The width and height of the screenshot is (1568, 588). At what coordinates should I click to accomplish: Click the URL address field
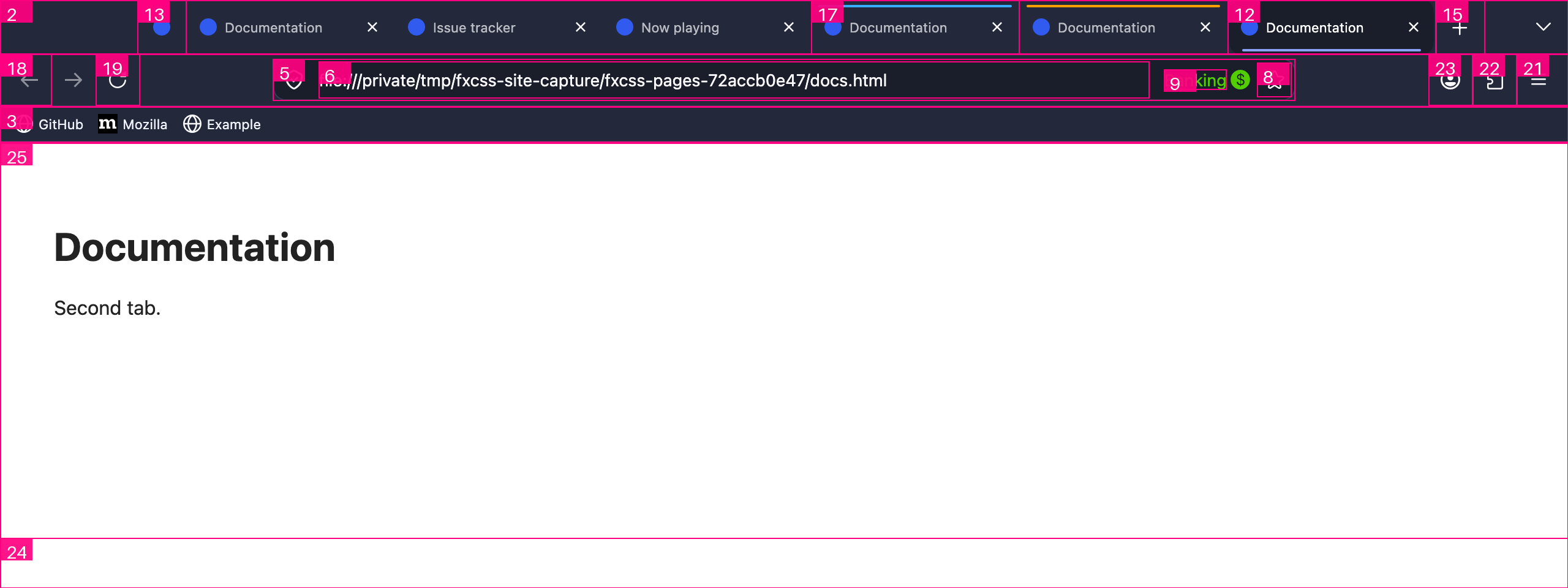coord(734,80)
